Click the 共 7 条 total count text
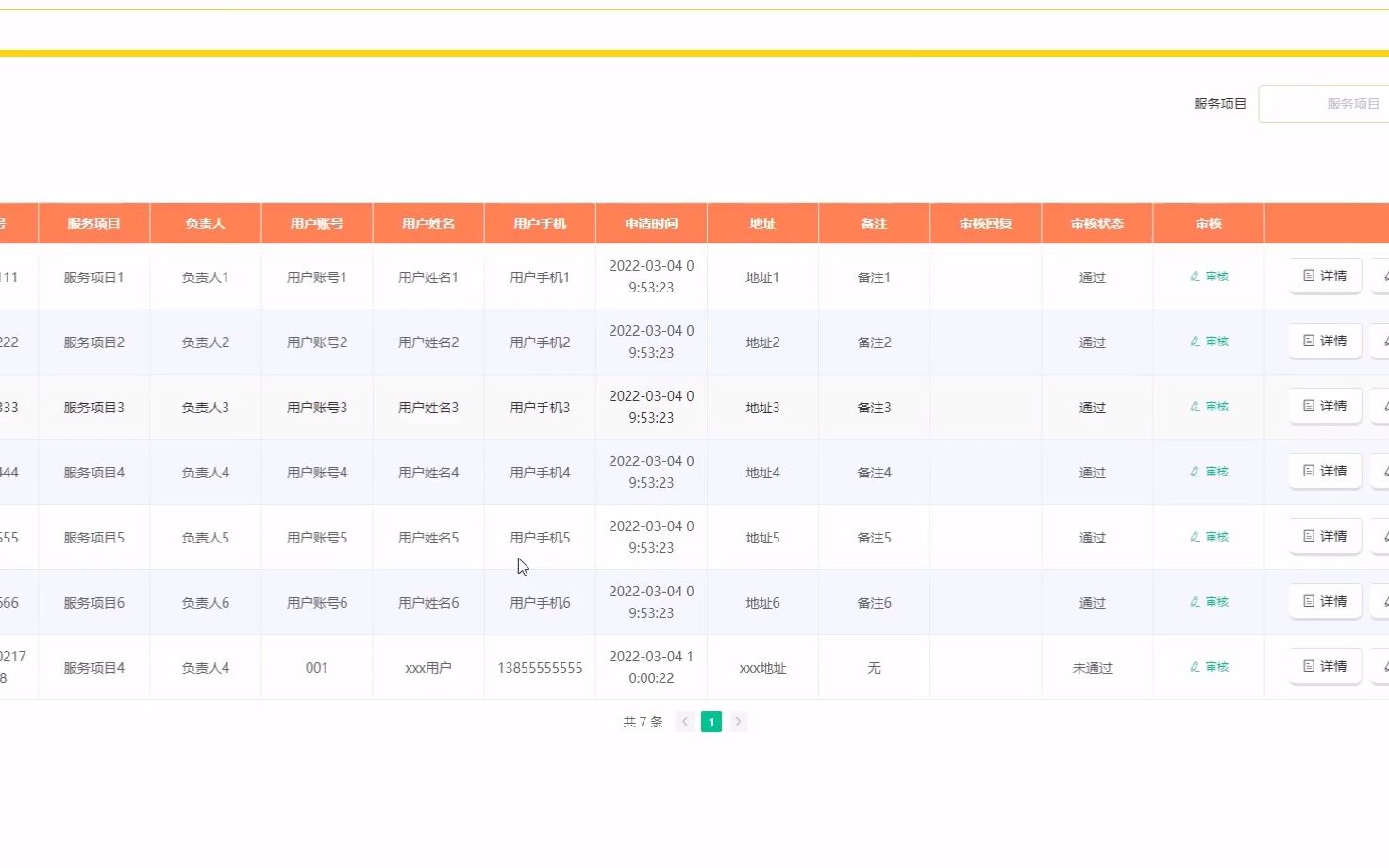The image size is (1389, 868). click(643, 722)
